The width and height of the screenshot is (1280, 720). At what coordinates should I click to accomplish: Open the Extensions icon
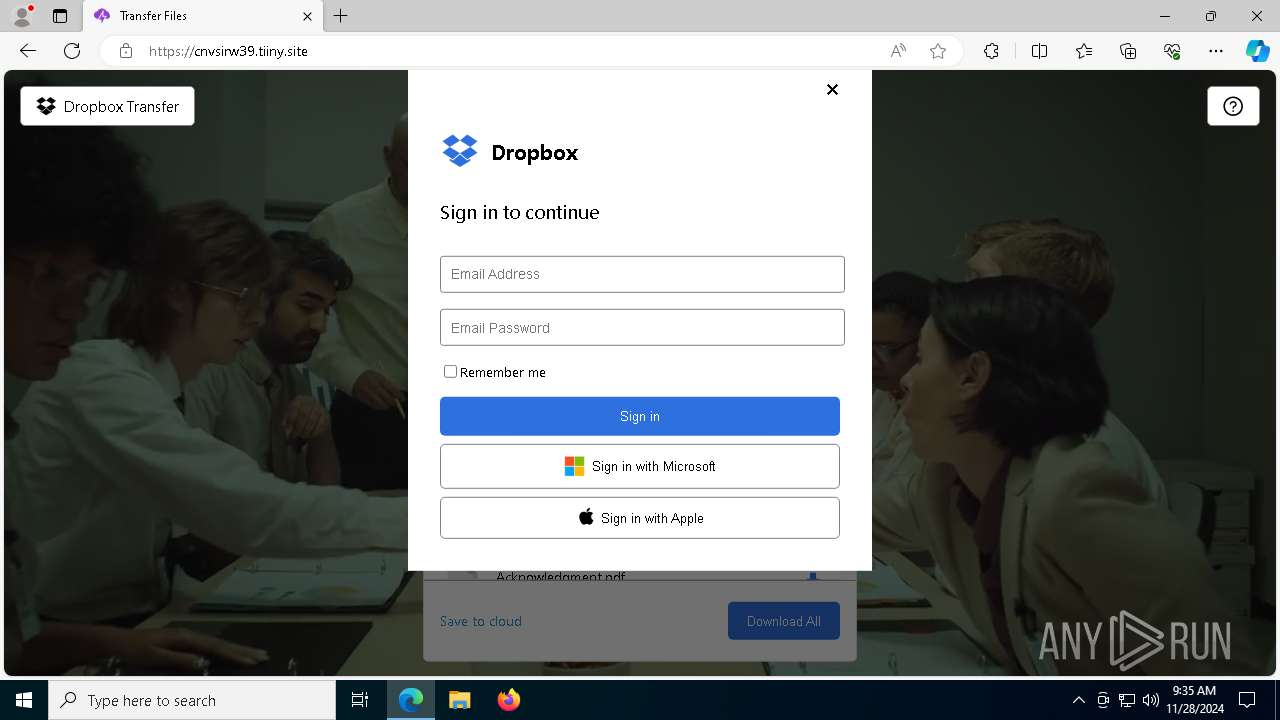991,51
